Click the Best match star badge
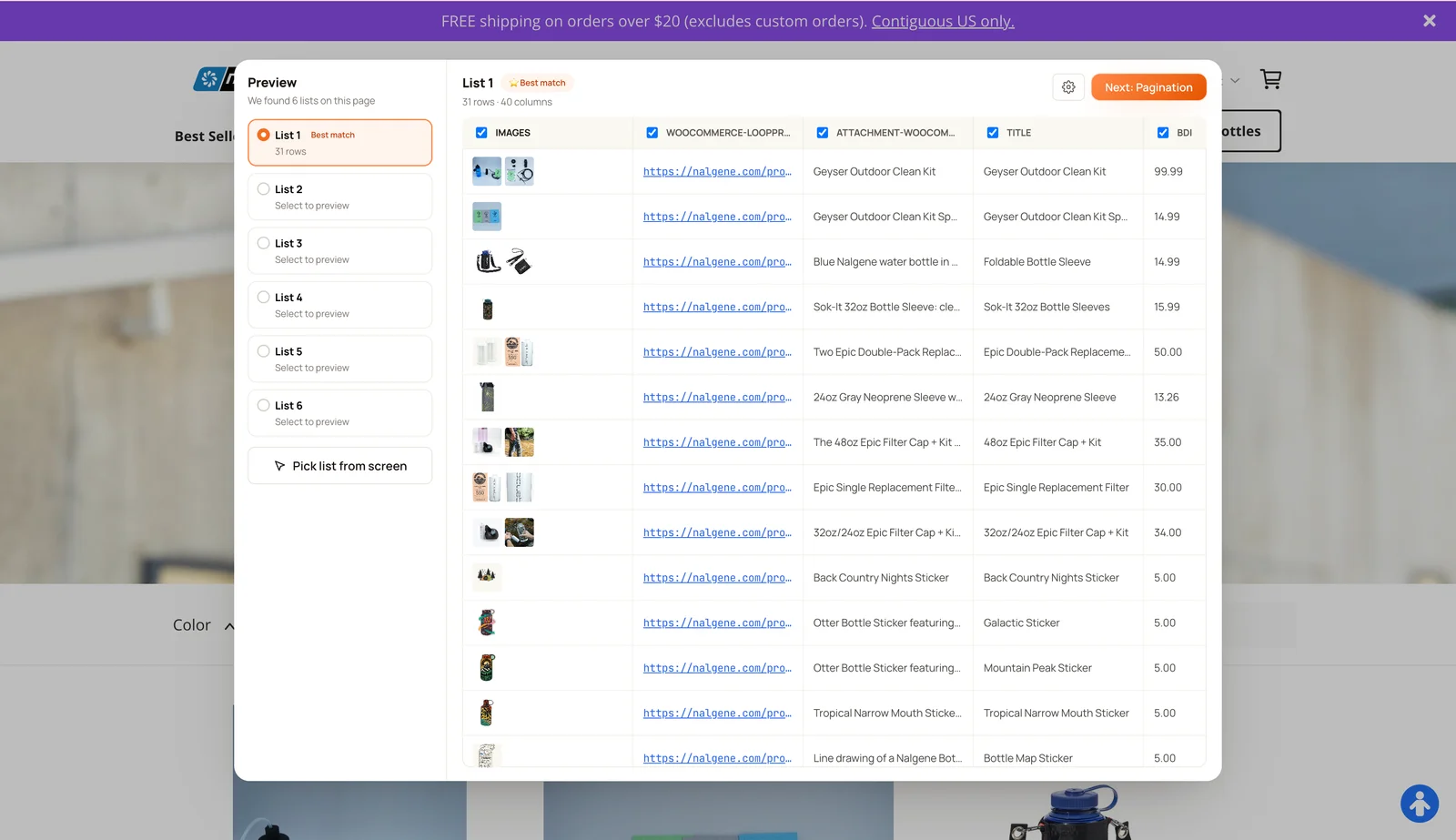Screen dimensions: 1456x840 point(538,83)
